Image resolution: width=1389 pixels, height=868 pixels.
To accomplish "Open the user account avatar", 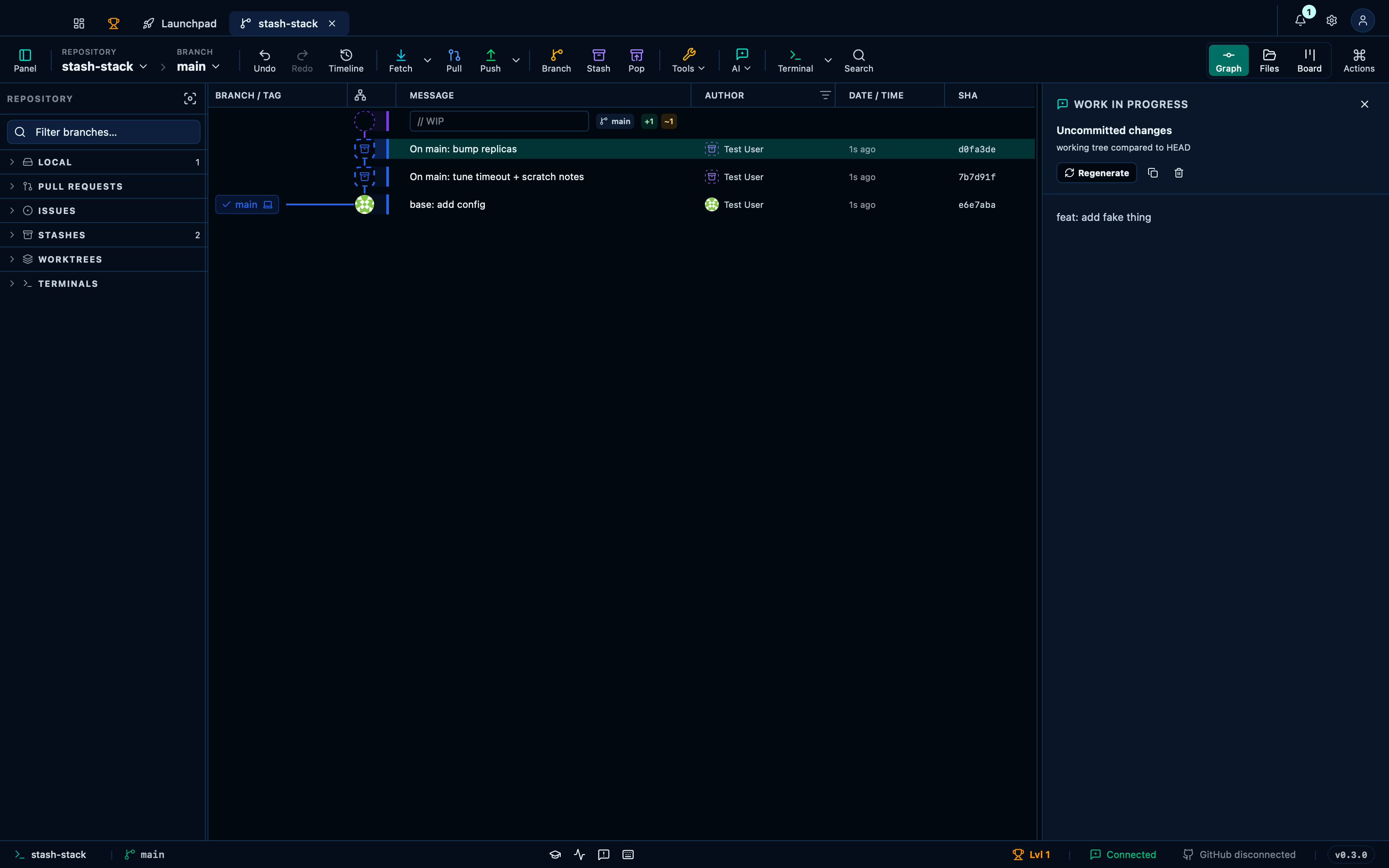I will pyautogui.click(x=1363, y=21).
